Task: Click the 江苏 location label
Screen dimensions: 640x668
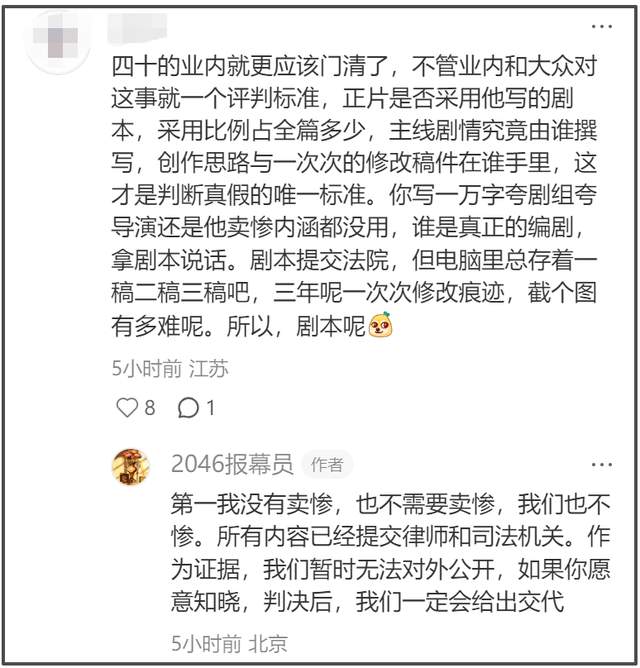Action: tap(209, 369)
